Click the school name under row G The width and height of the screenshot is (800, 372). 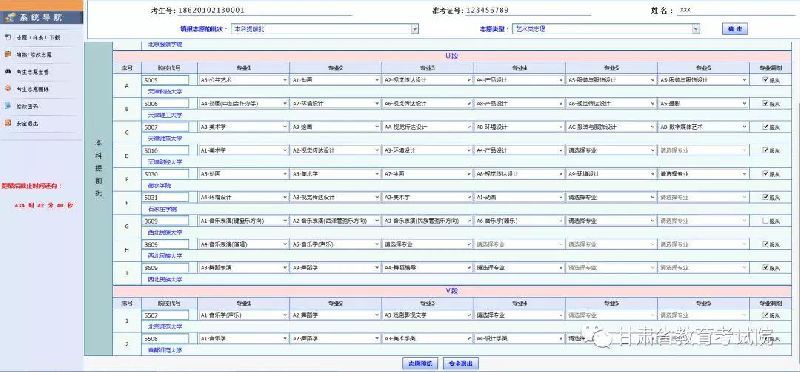tap(165, 232)
